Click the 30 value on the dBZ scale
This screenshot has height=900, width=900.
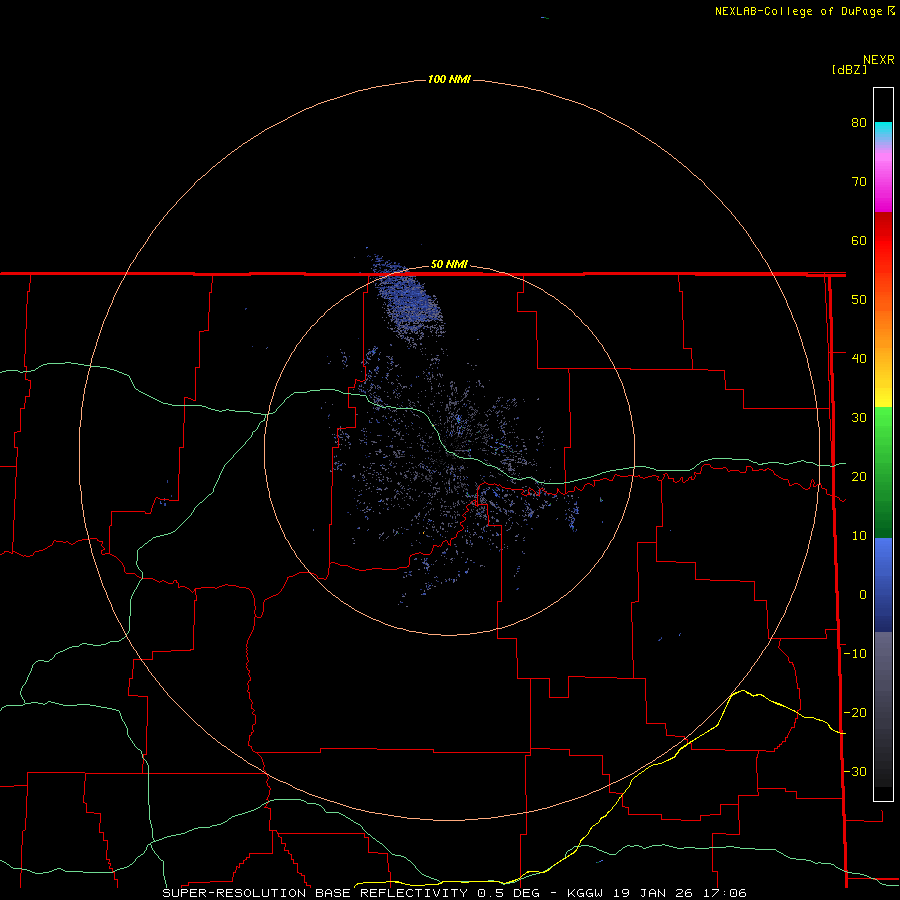[859, 418]
